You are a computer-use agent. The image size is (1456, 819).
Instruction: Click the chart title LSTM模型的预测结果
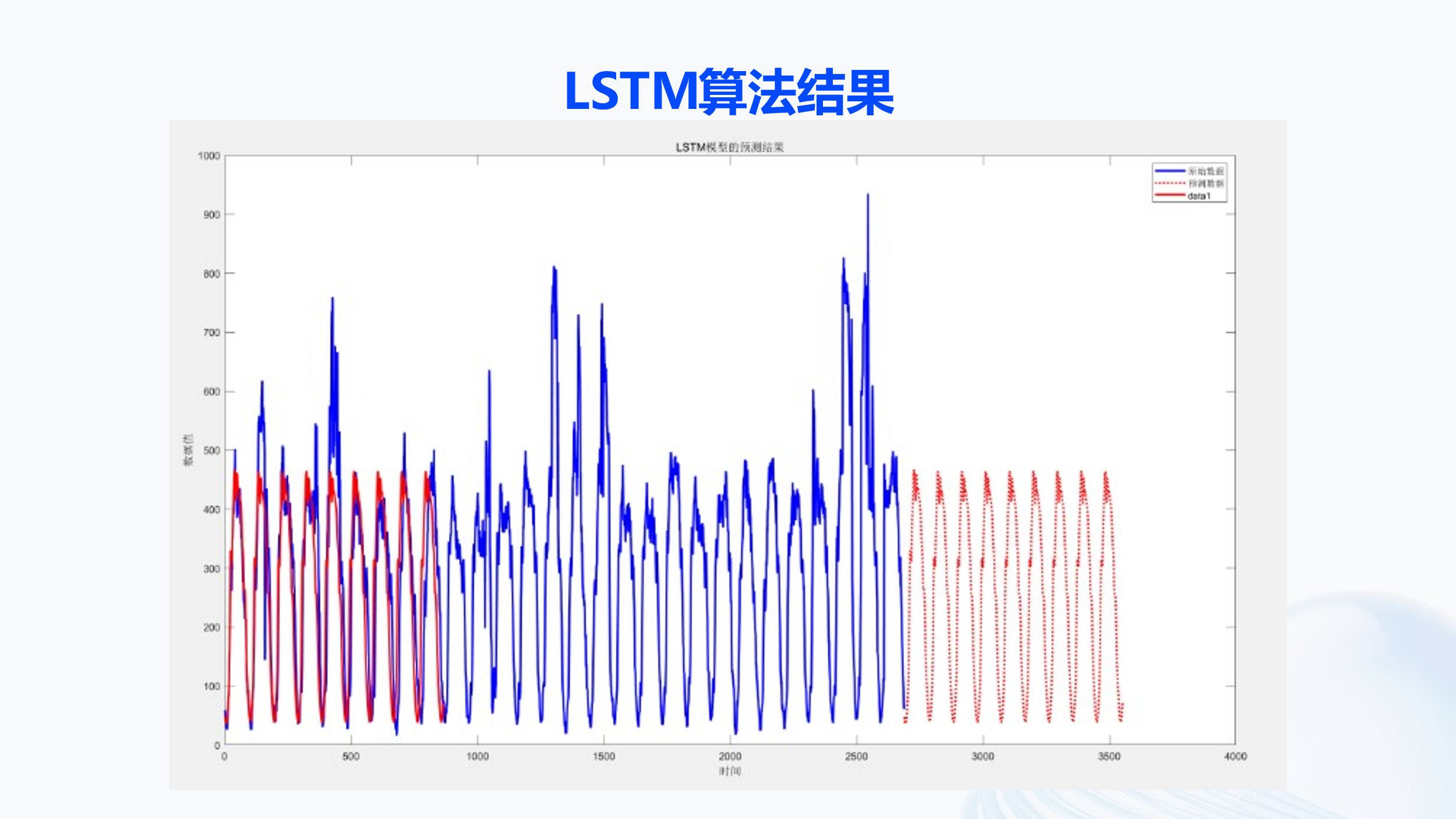coord(729,147)
